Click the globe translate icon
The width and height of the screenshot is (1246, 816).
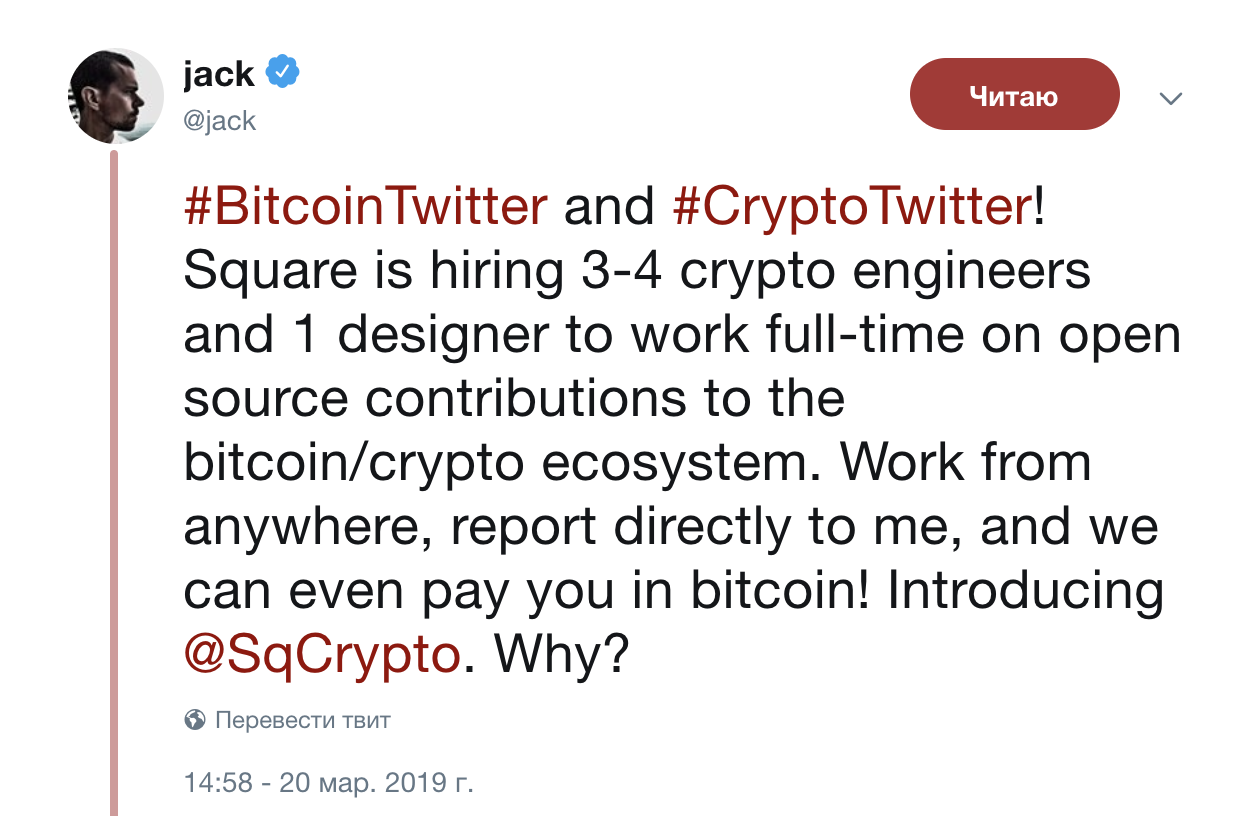pyautogui.click(x=195, y=719)
